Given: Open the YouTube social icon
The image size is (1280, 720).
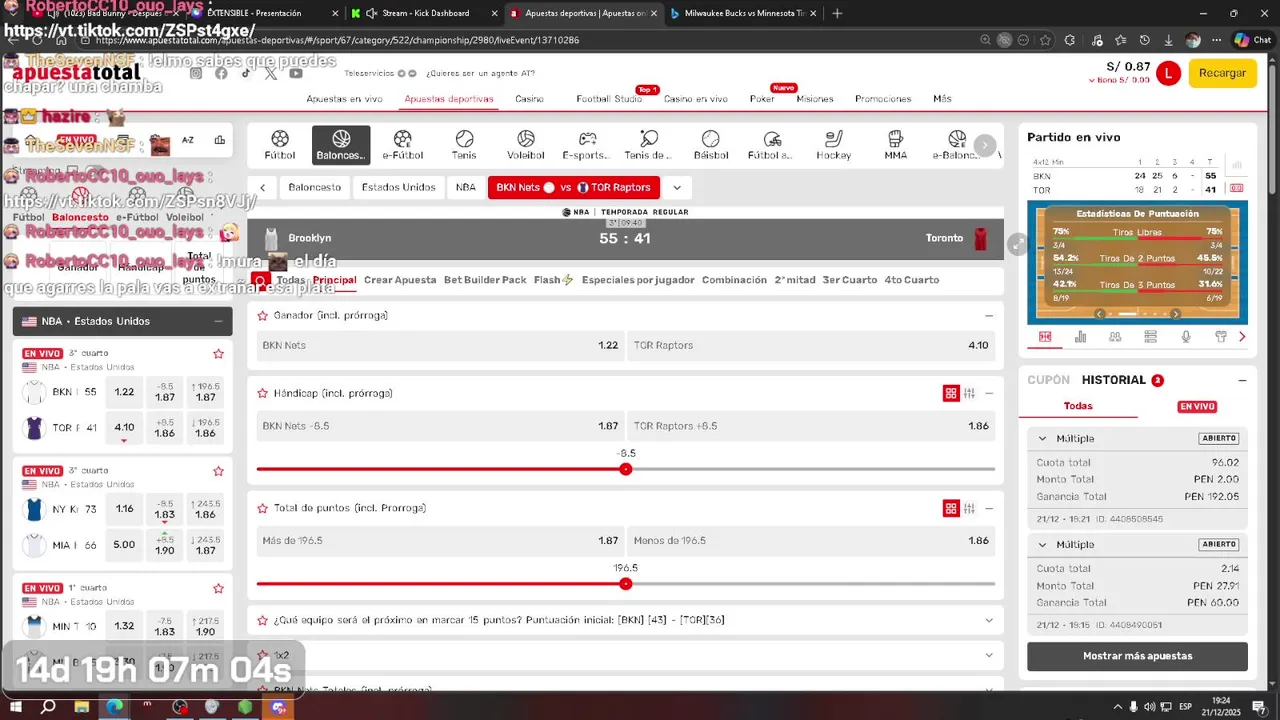Looking at the screenshot, I should (x=296, y=73).
